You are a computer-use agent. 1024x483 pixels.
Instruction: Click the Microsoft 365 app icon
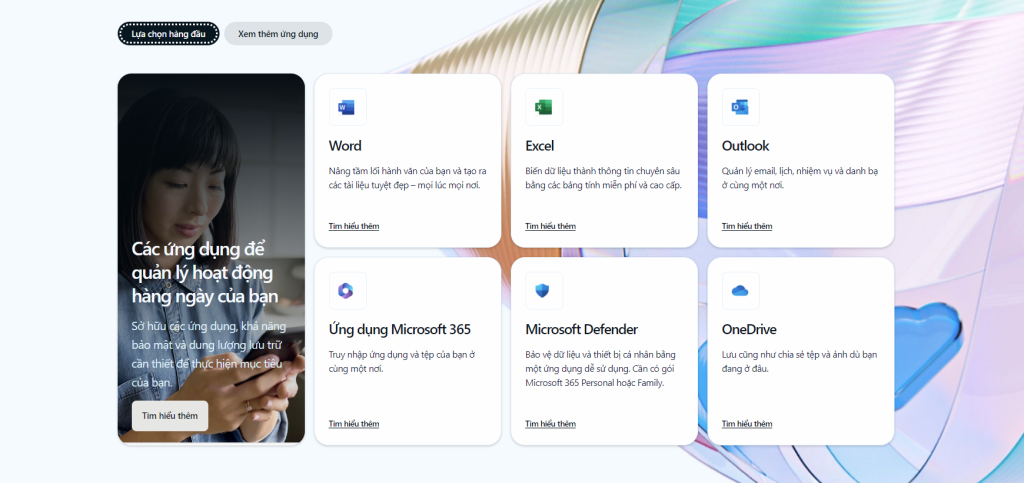(x=347, y=290)
